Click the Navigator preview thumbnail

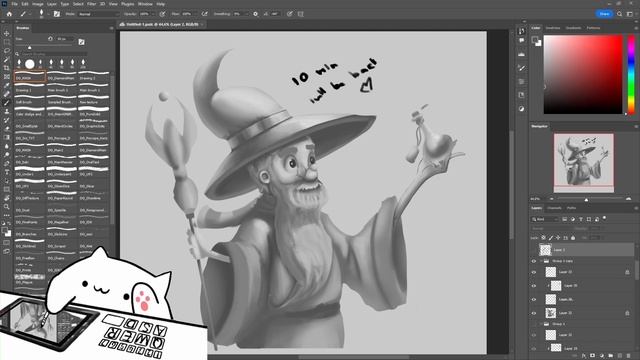click(x=584, y=162)
